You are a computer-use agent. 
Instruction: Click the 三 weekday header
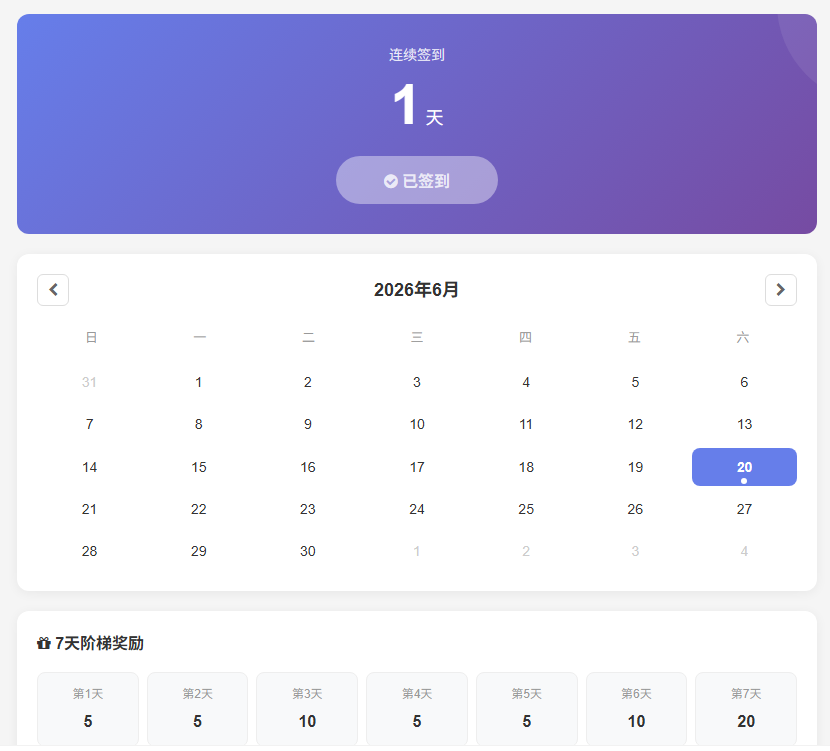[x=417, y=337]
